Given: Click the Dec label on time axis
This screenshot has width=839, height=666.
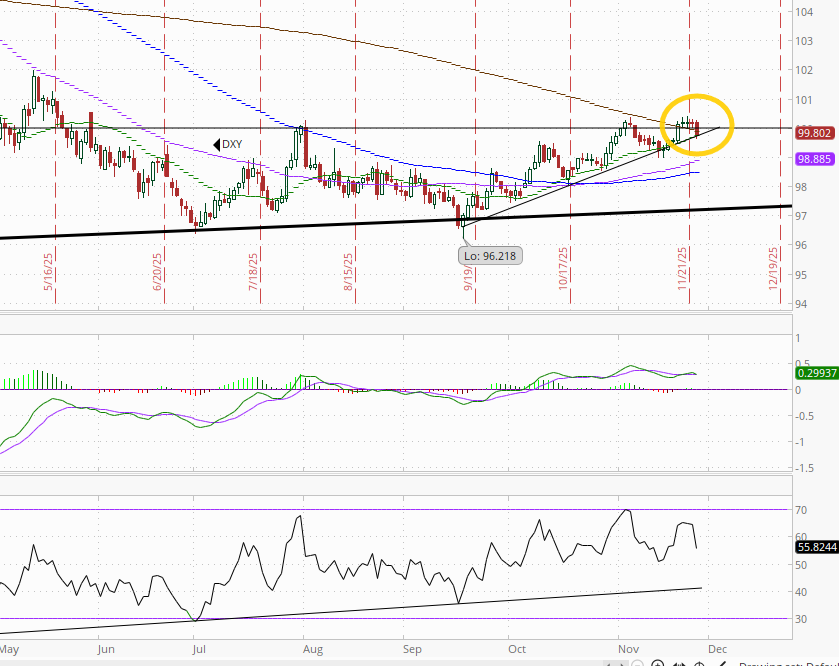Looking at the screenshot, I should pos(718,649).
